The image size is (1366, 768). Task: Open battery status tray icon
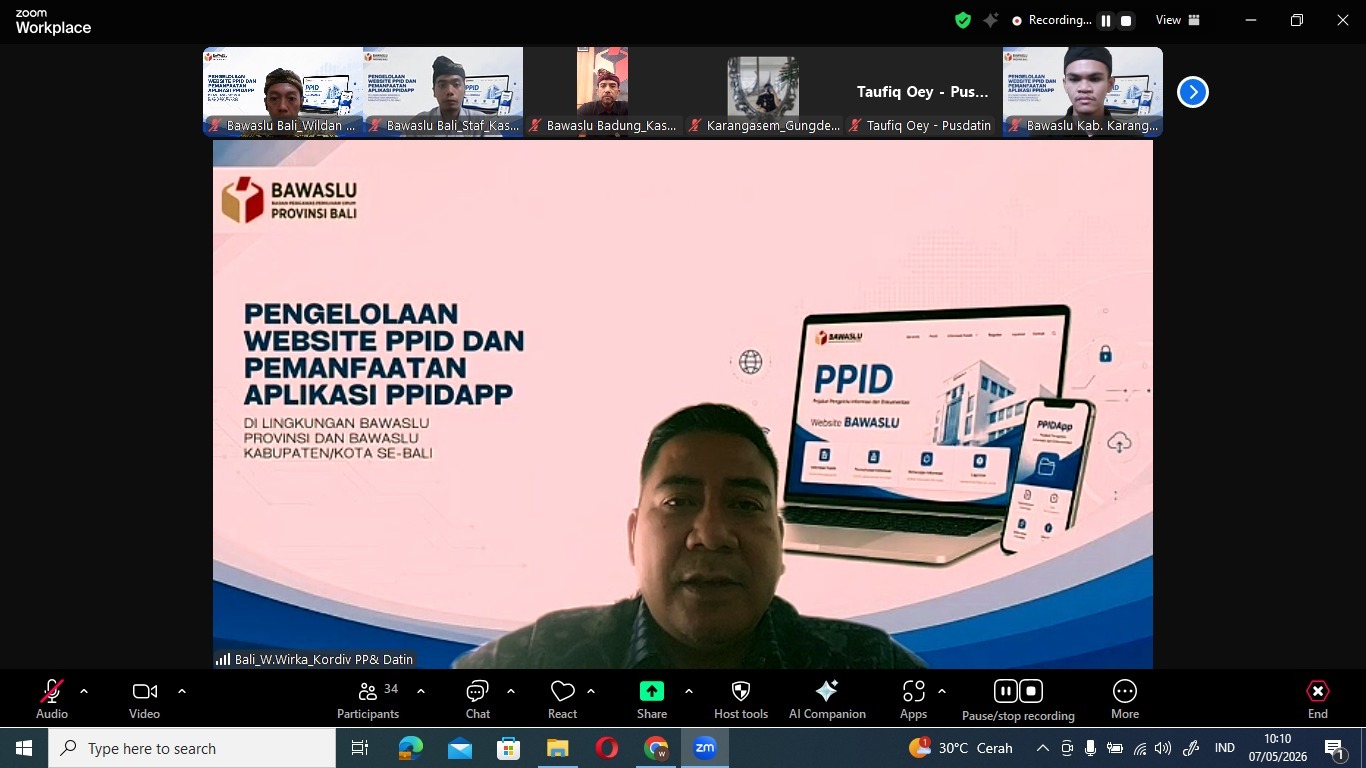[x=1114, y=748]
